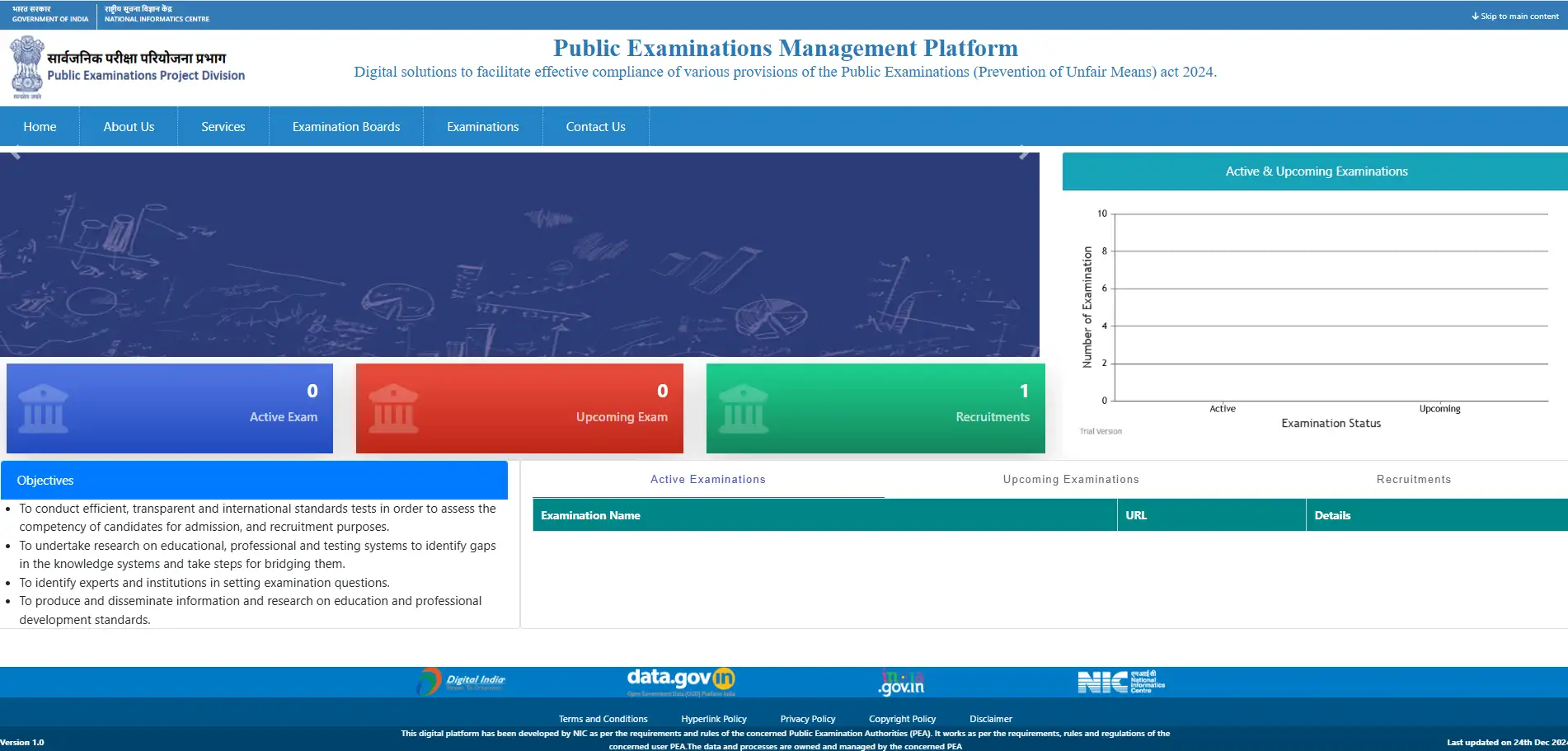Open the Services menu
The width and height of the screenshot is (1568, 751).
click(223, 127)
